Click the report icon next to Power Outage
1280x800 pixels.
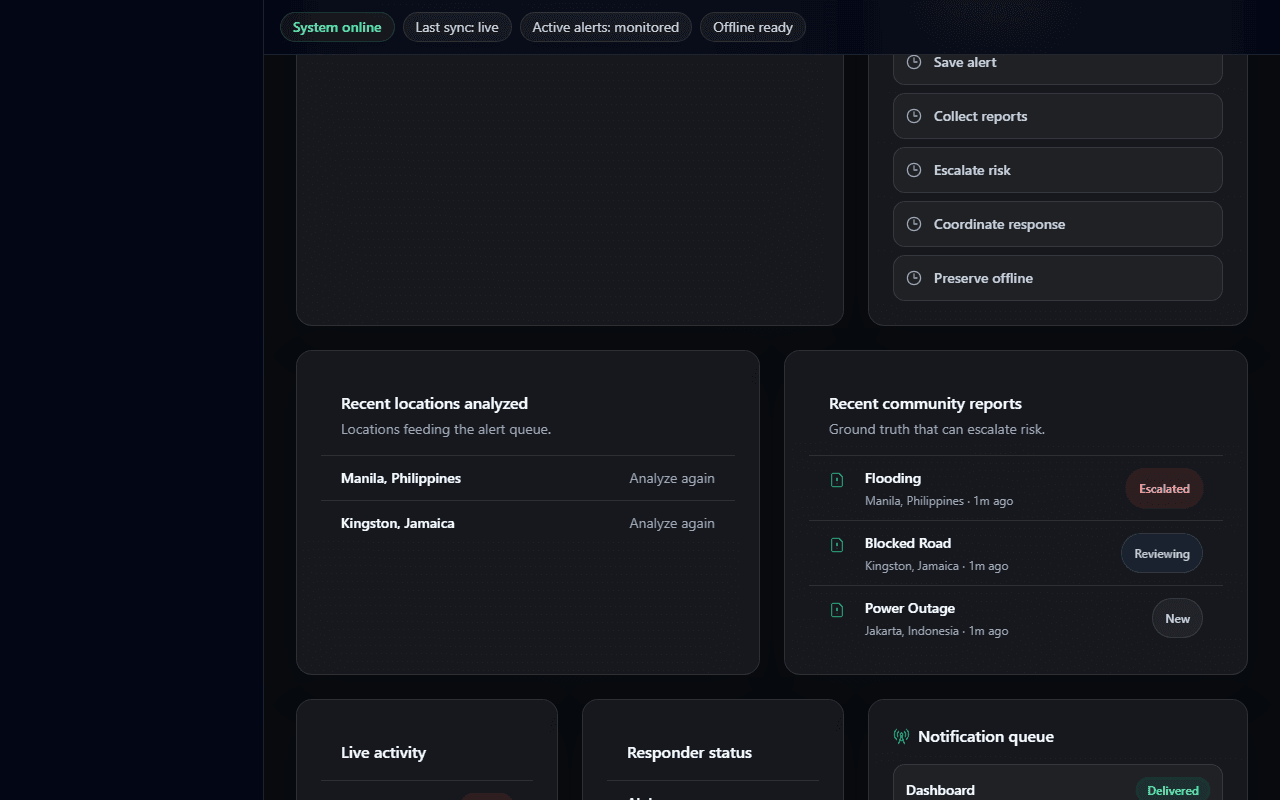click(837, 610)
